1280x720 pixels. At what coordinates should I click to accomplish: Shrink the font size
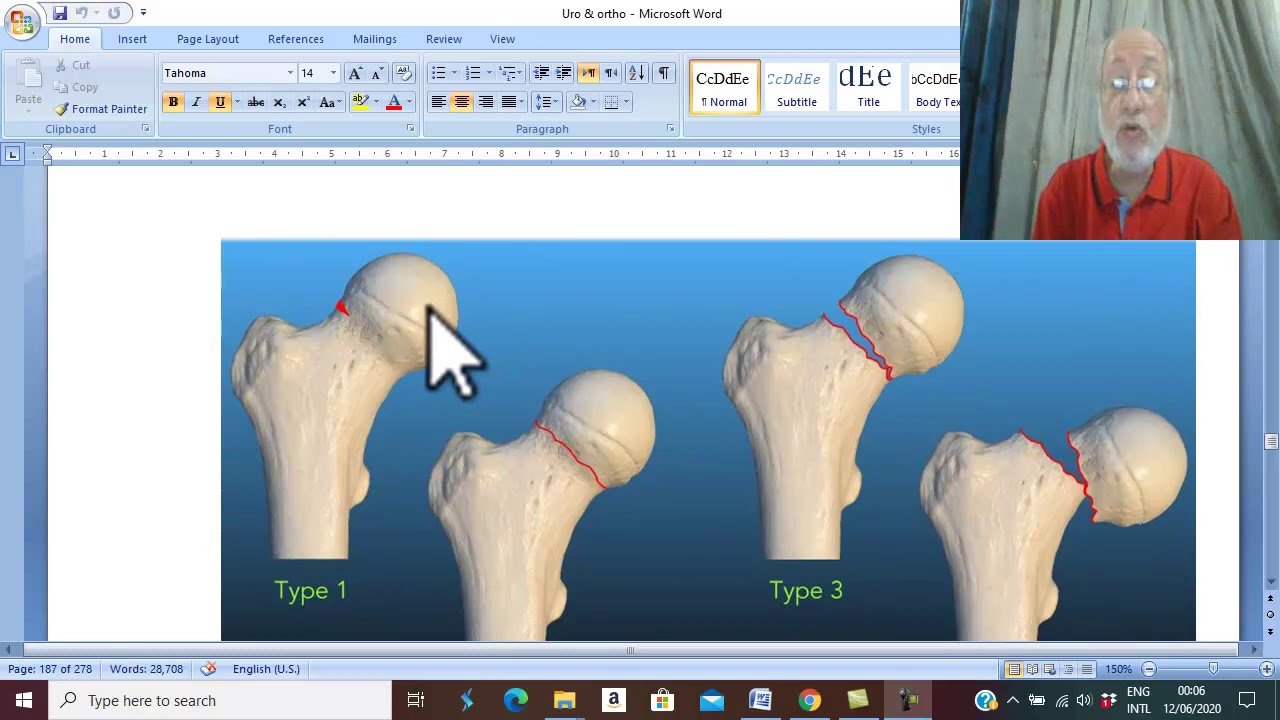(377, 73)
